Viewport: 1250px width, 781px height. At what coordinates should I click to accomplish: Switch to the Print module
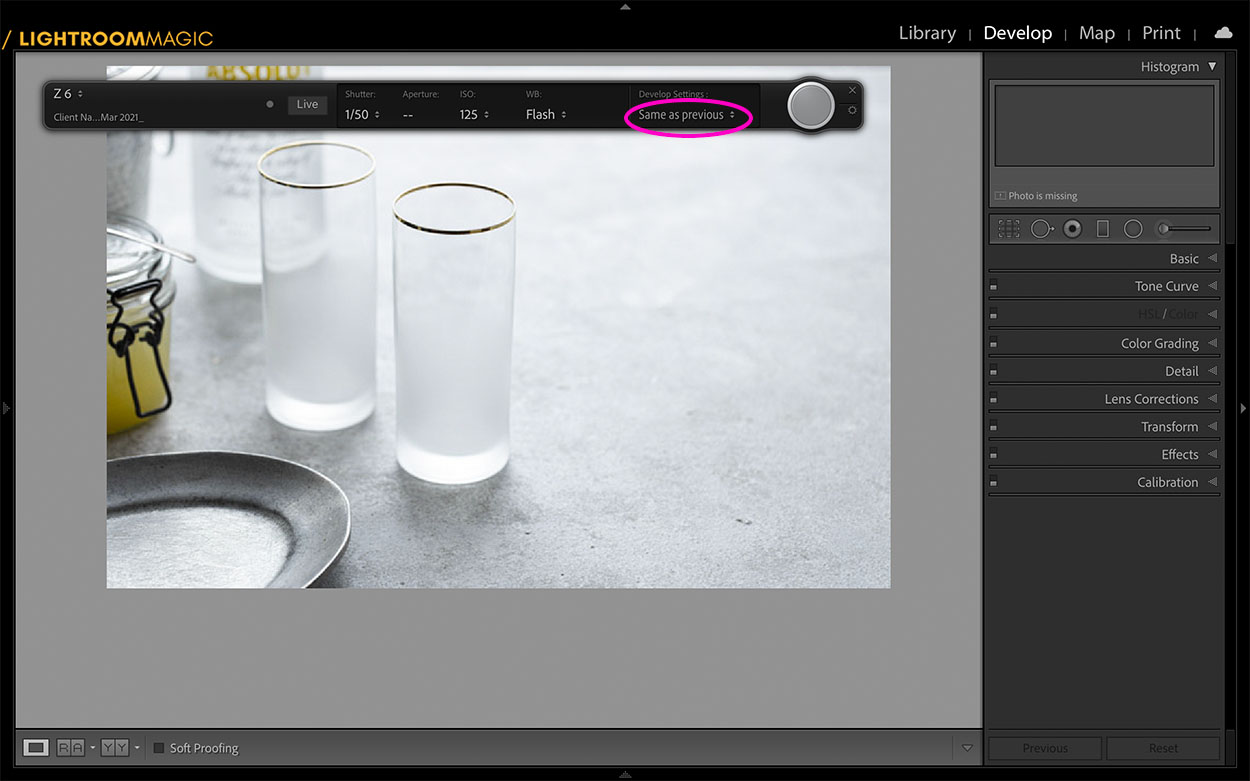click(1161, 33)
